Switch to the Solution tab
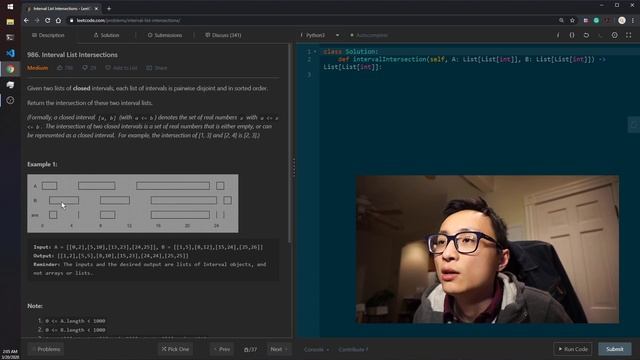This screenshot has width=640, height=360. (107, 35)
